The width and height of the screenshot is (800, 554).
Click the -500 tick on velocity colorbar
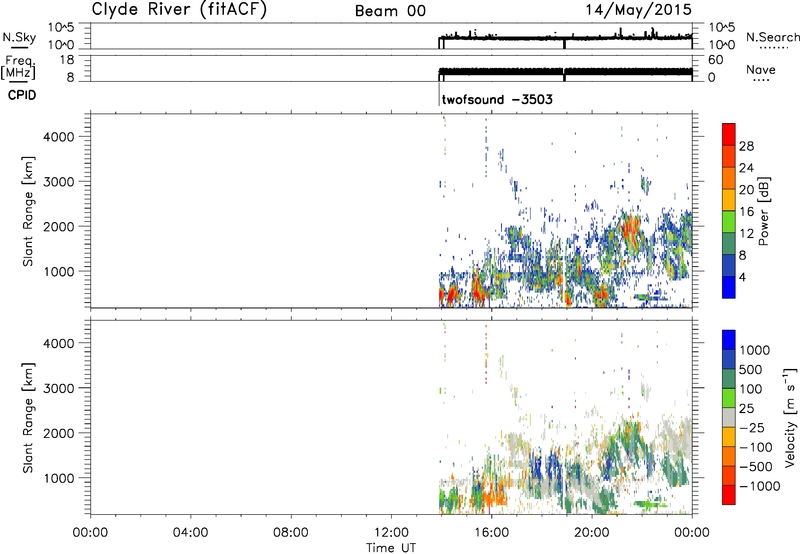pos(756,466)
